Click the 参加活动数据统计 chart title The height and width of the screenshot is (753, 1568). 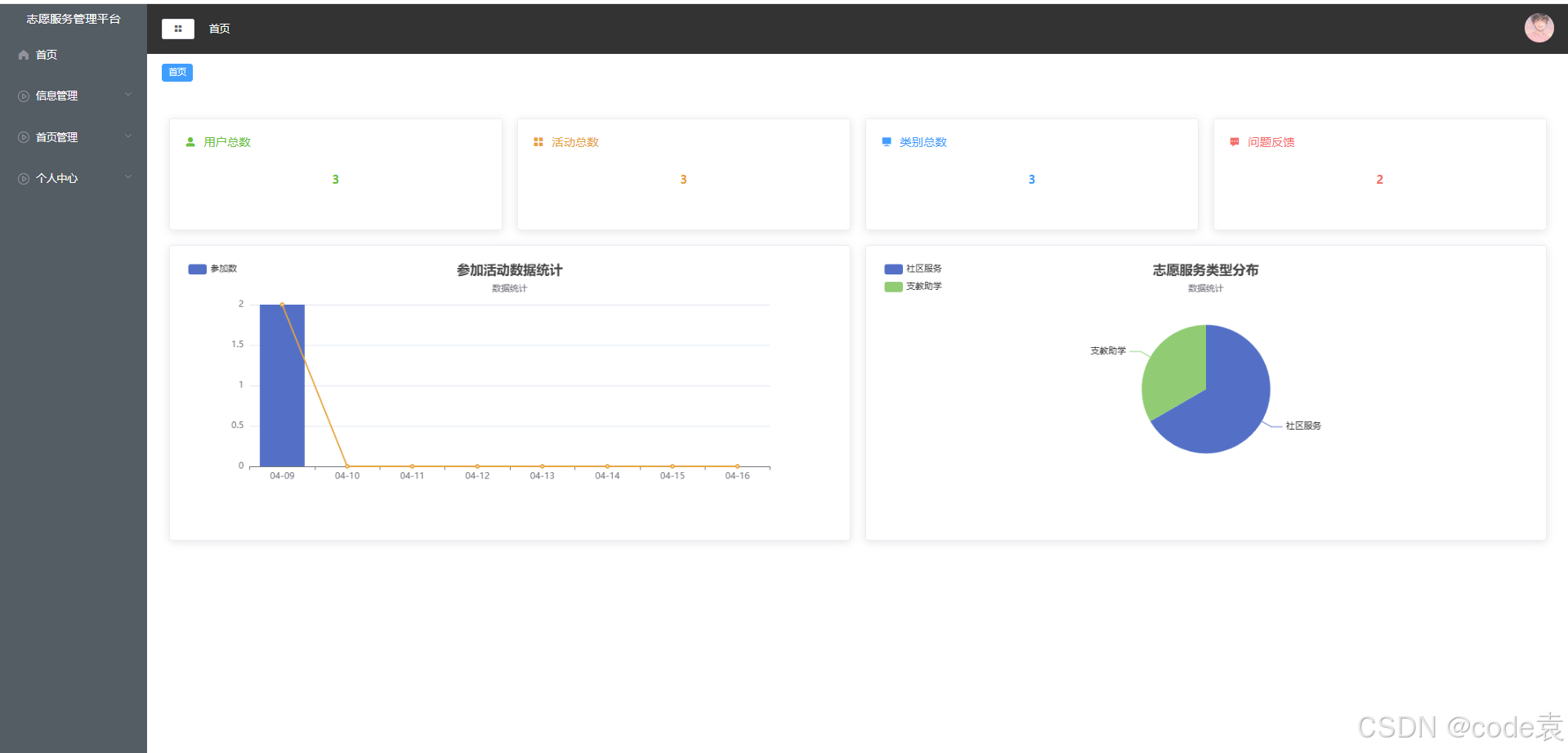(509, 270)
